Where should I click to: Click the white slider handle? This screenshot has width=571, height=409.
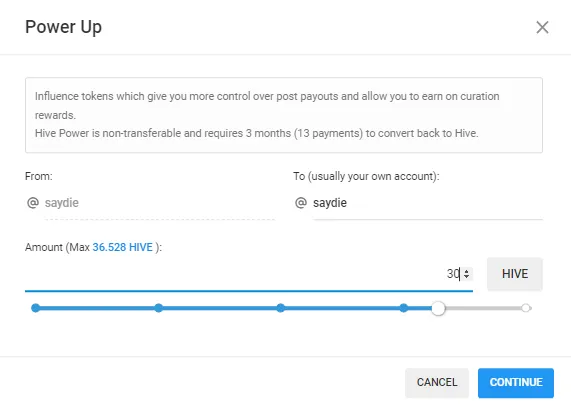pyautogui.click(x=438, y=308)
